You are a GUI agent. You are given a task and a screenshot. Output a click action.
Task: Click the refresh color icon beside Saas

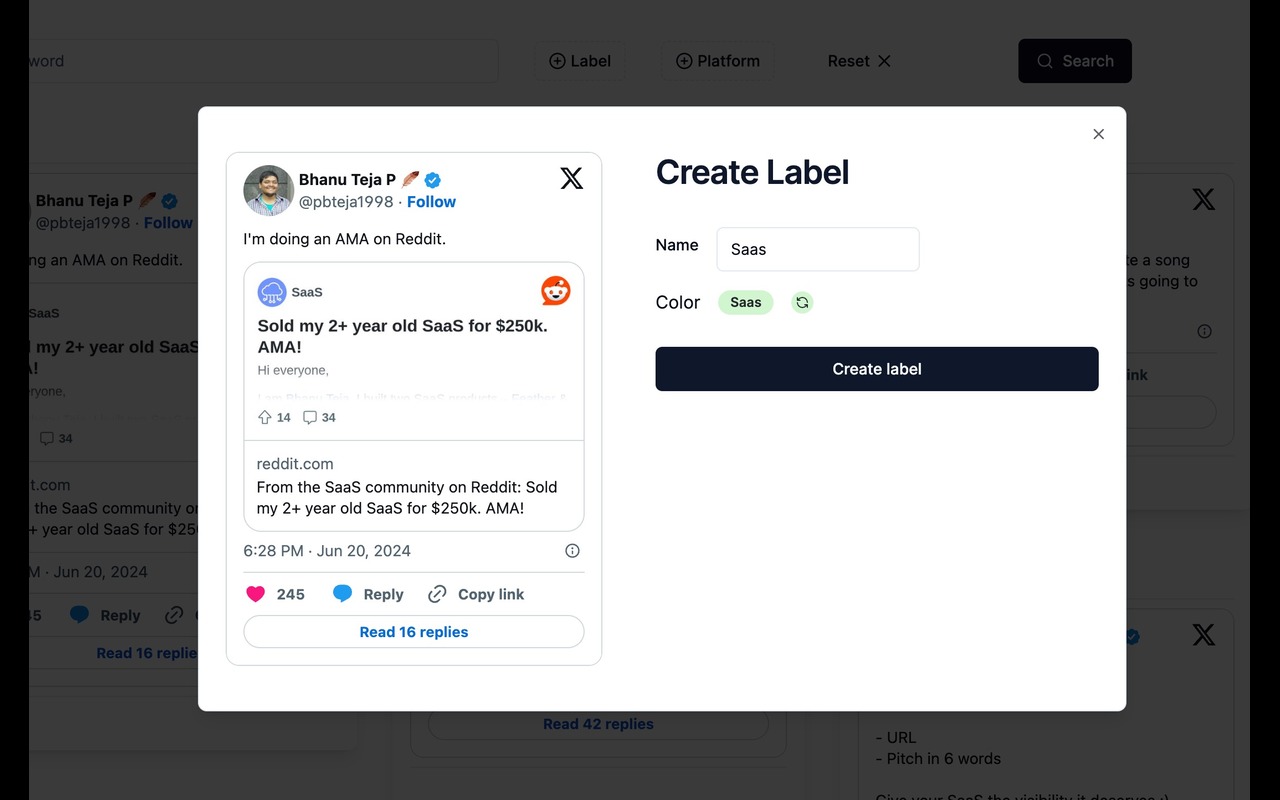coord(802,302)
